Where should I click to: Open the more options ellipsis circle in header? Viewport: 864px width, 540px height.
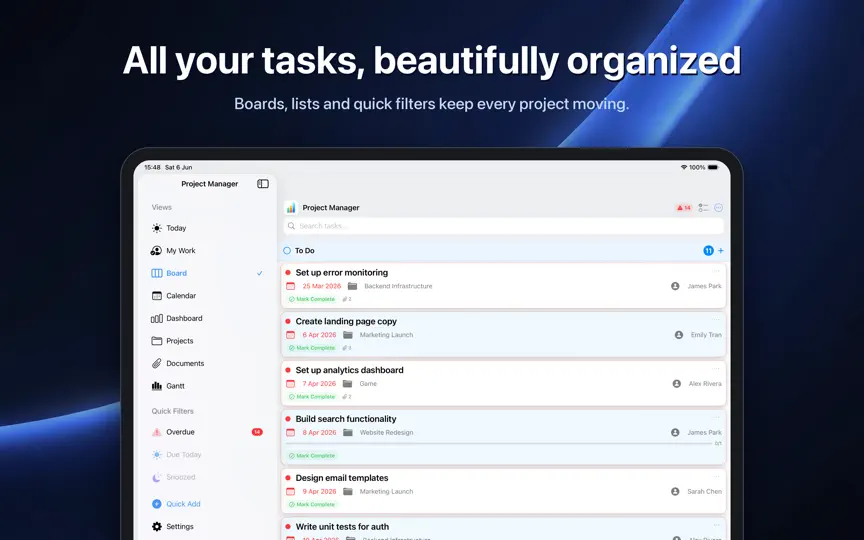(x=719, y=208)
